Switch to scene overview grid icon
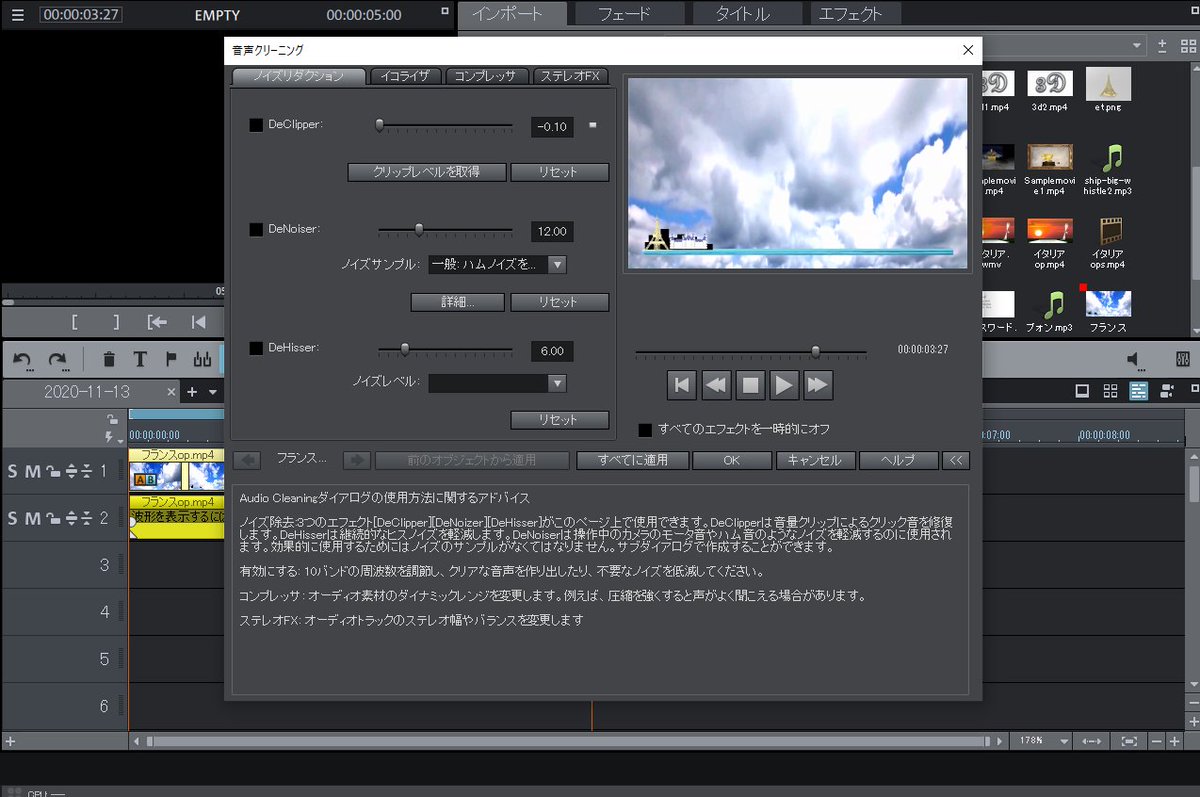The width and height of the screenshot is (1200, 797). (x=1109, y=391)
